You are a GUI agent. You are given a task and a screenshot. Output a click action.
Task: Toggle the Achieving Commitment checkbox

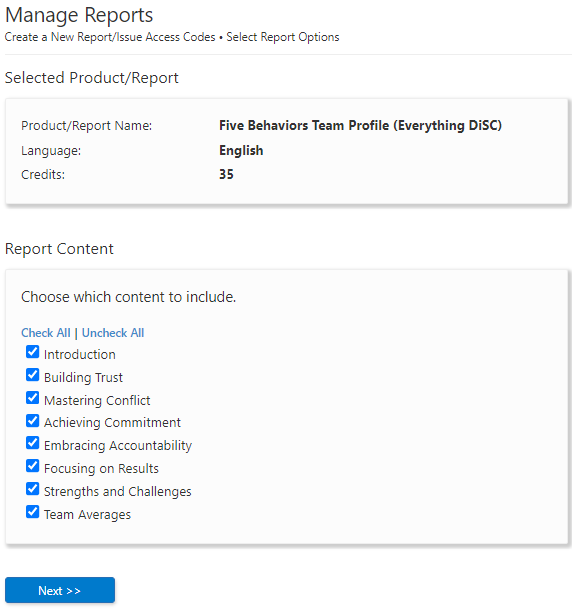click(x=33, y=421)
